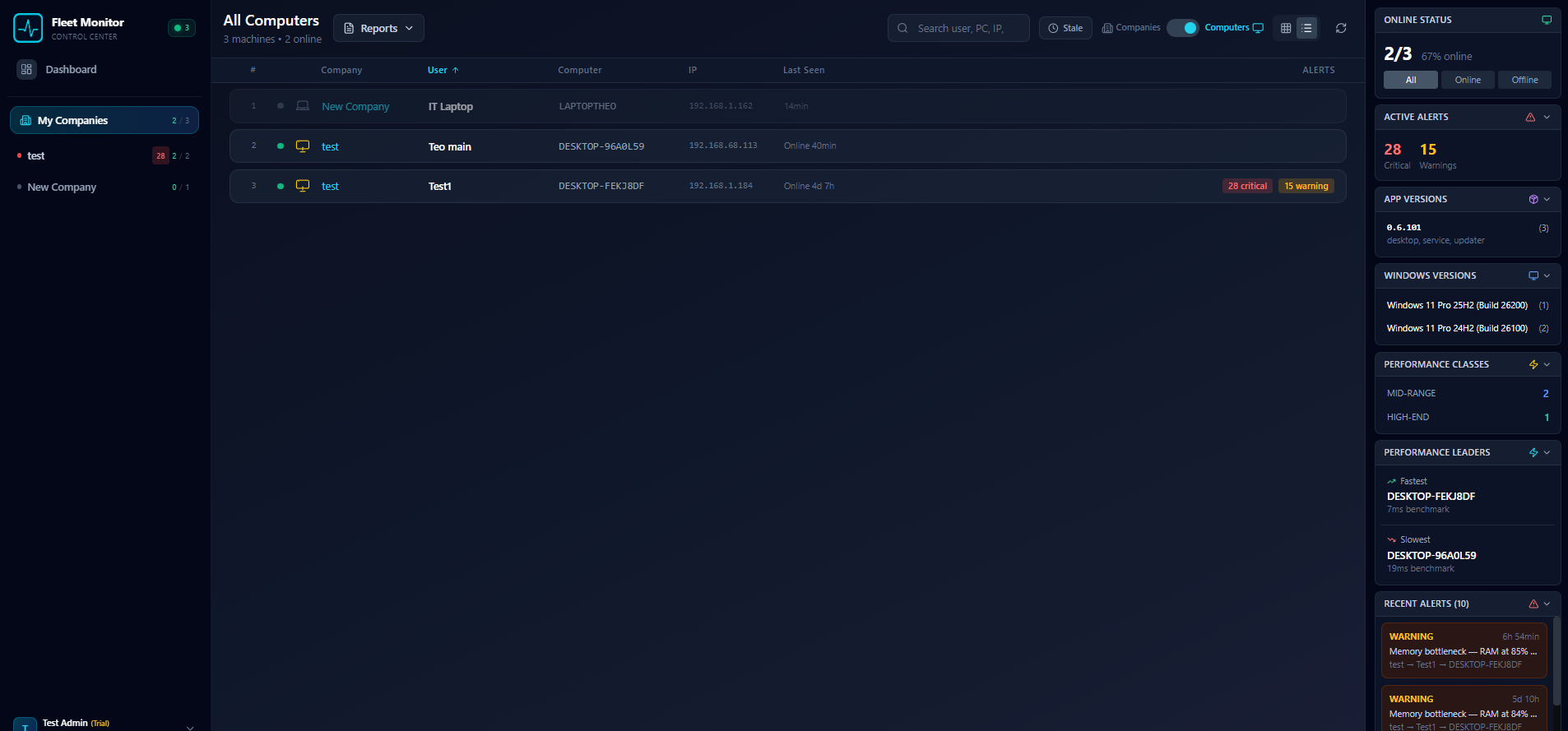Click the desktop icon in Test1 row
The width and height of the screenshot is (1568, 731).
303,186
